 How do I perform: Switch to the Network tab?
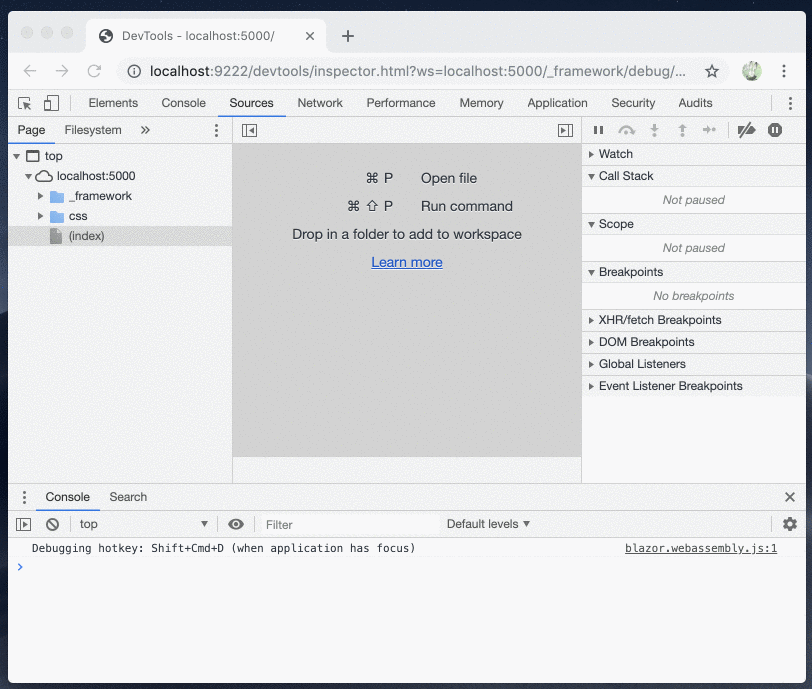click(320, 103)
